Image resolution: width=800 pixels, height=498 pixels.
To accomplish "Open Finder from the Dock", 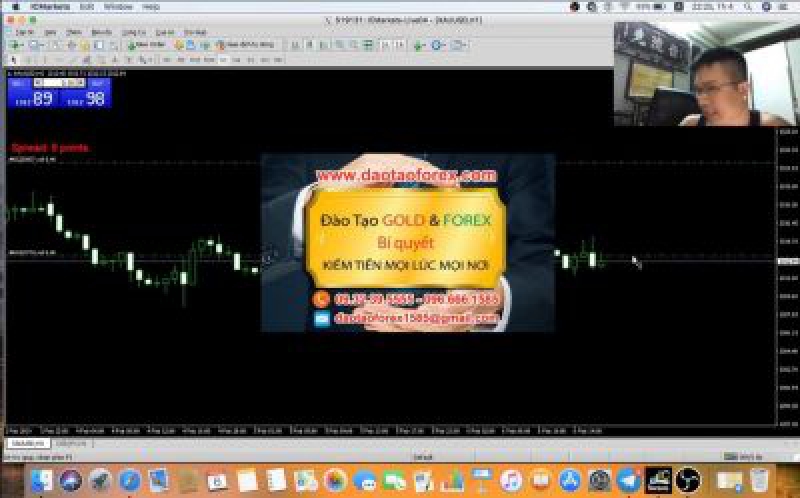I will [x=42, y=480].
